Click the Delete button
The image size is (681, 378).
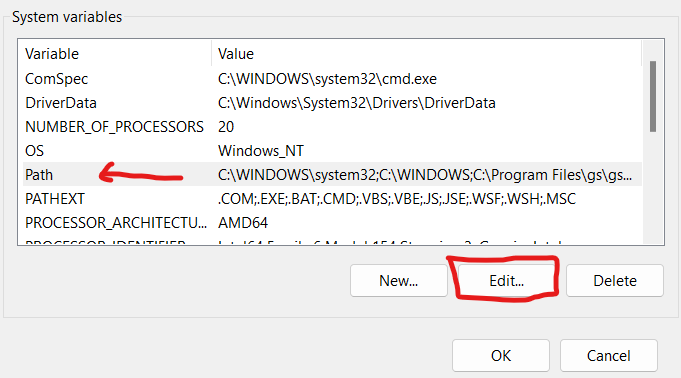point(615,281)
